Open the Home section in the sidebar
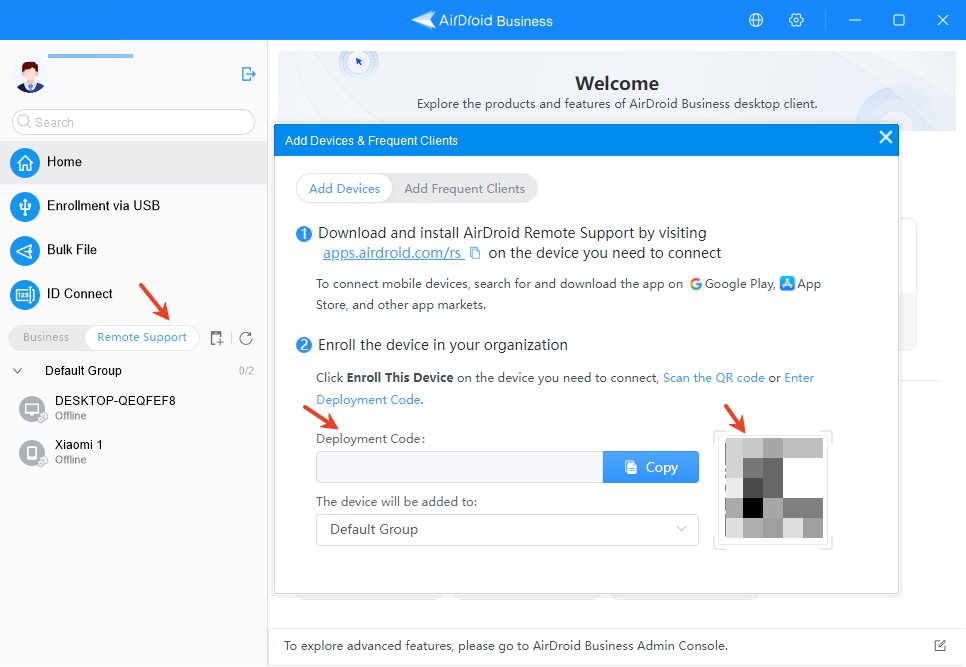966x667 pixels. [x=64, y=162]
